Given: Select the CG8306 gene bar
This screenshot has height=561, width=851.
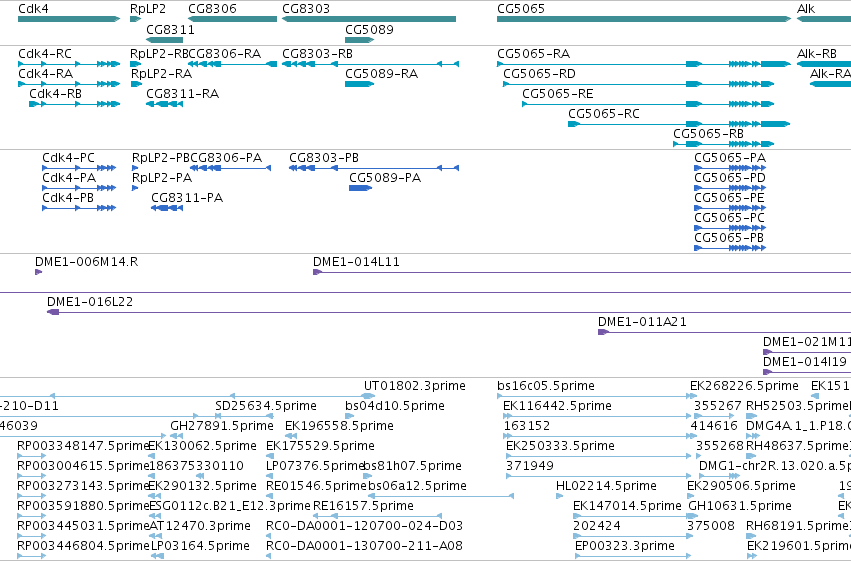Looking at the screenshot, I should click(x=232, y=19).
